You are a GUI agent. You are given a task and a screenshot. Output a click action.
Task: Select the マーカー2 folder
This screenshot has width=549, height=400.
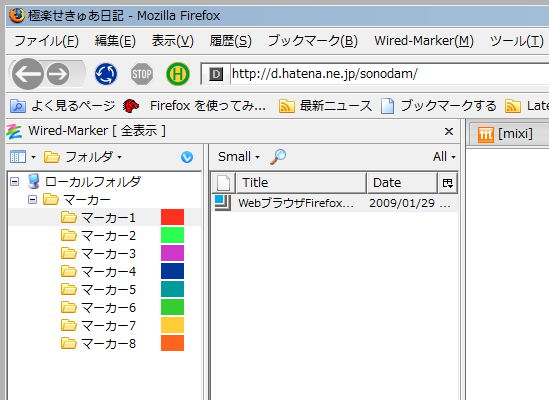pos(109,235)
